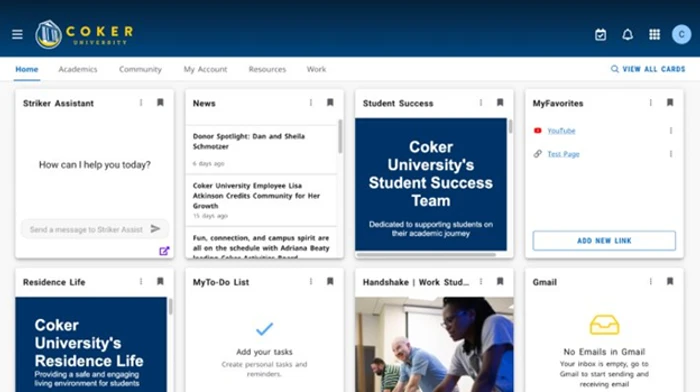Switch to the Community tab
The height and width of the screenshot is (392, 700).
pos(140,69)
